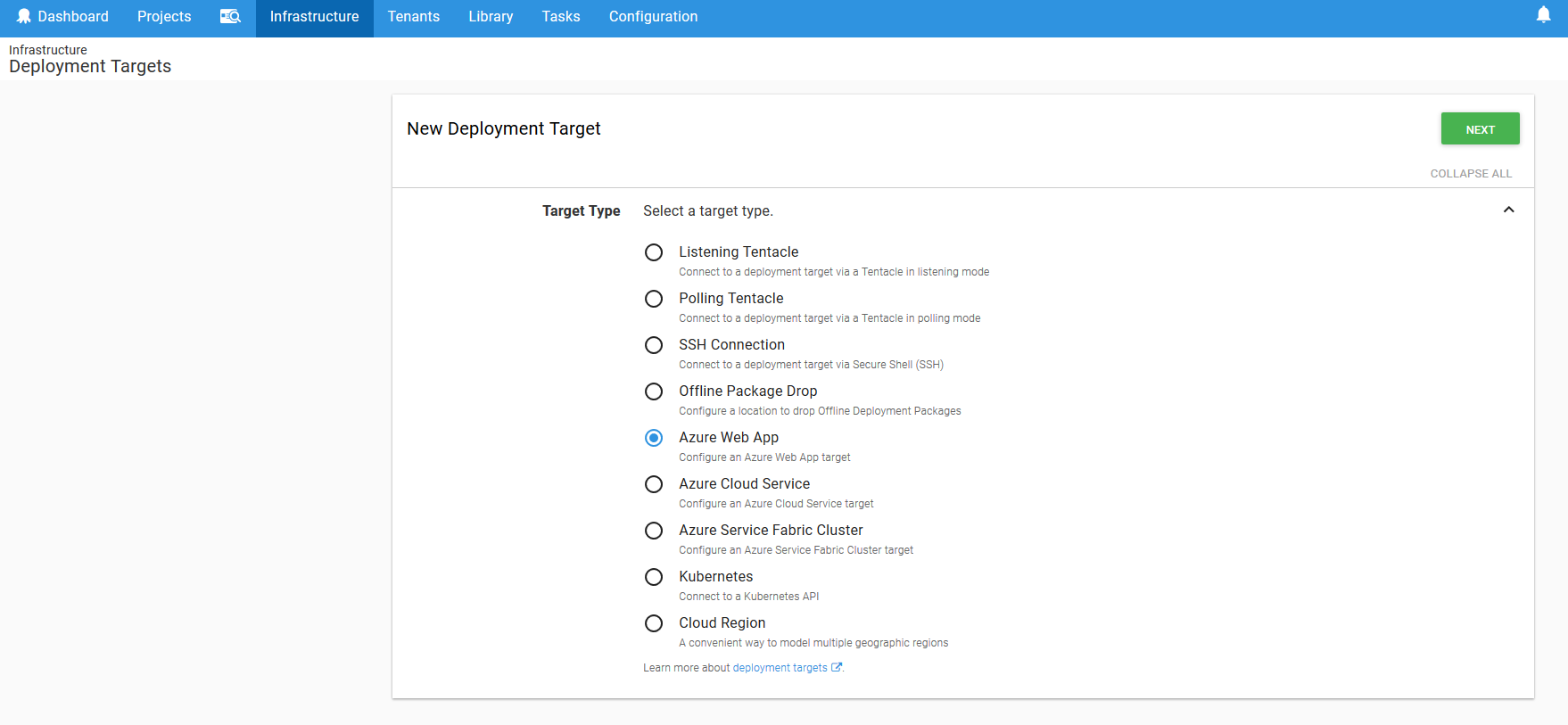Click the green NEXT button
Viewport: 1568px width, 725px height.
1480,128
